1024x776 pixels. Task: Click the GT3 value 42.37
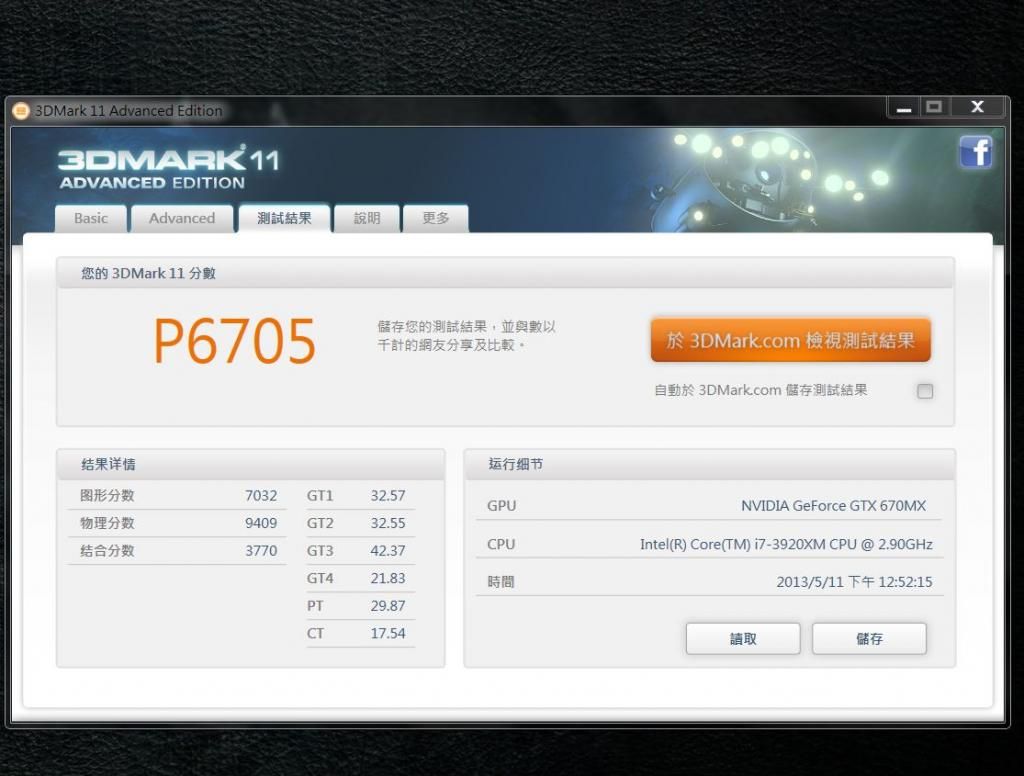pyautogui.click(x=388, y=551)
